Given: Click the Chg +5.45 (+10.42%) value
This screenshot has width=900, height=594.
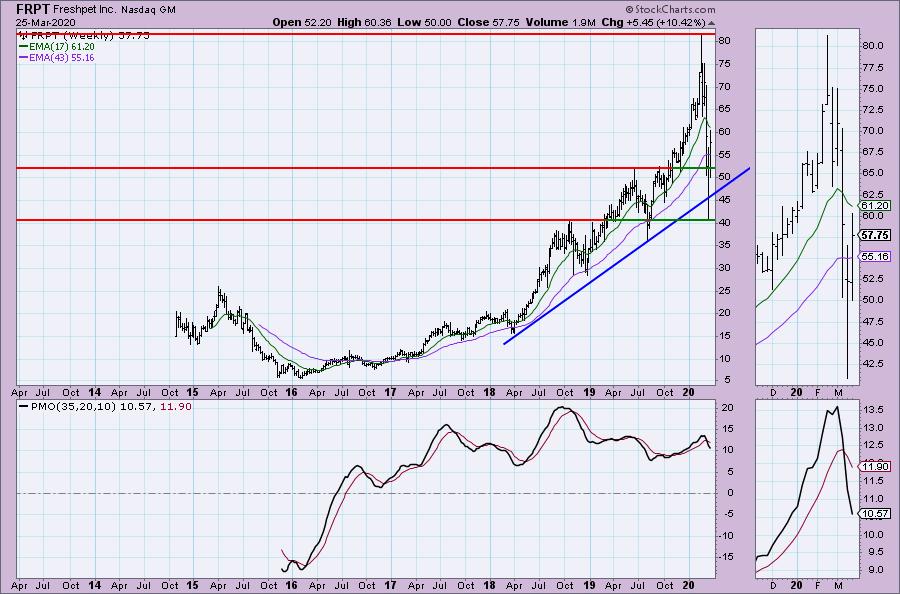Looking at the screenshot, I should click(x=653, y=22).
